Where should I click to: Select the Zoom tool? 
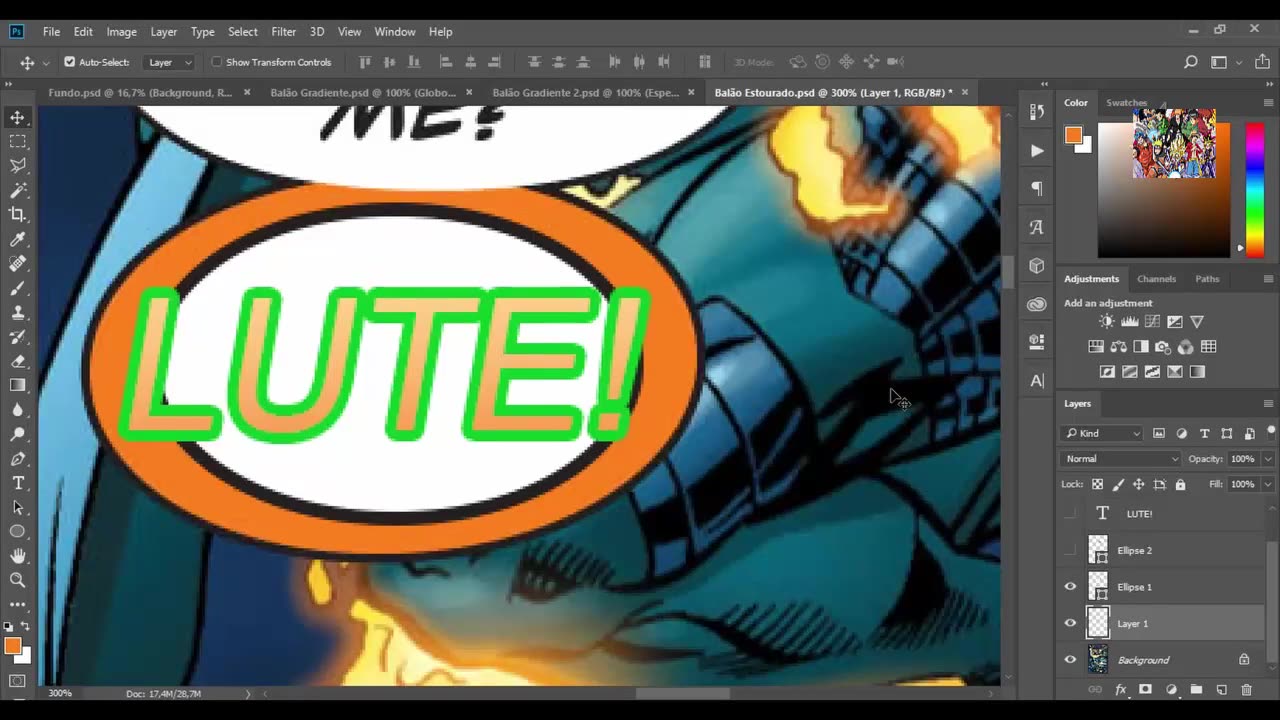click(18, 580)
